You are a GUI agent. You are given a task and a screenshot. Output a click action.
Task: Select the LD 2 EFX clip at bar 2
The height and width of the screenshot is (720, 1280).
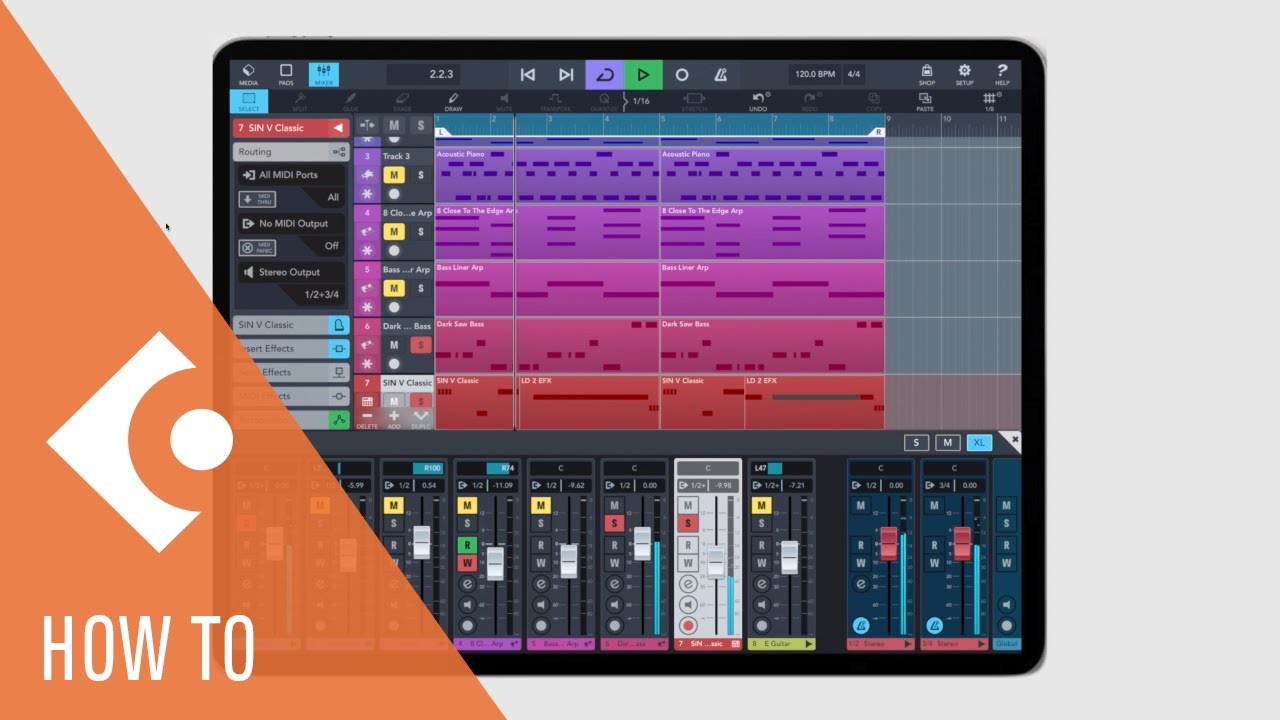589,402
